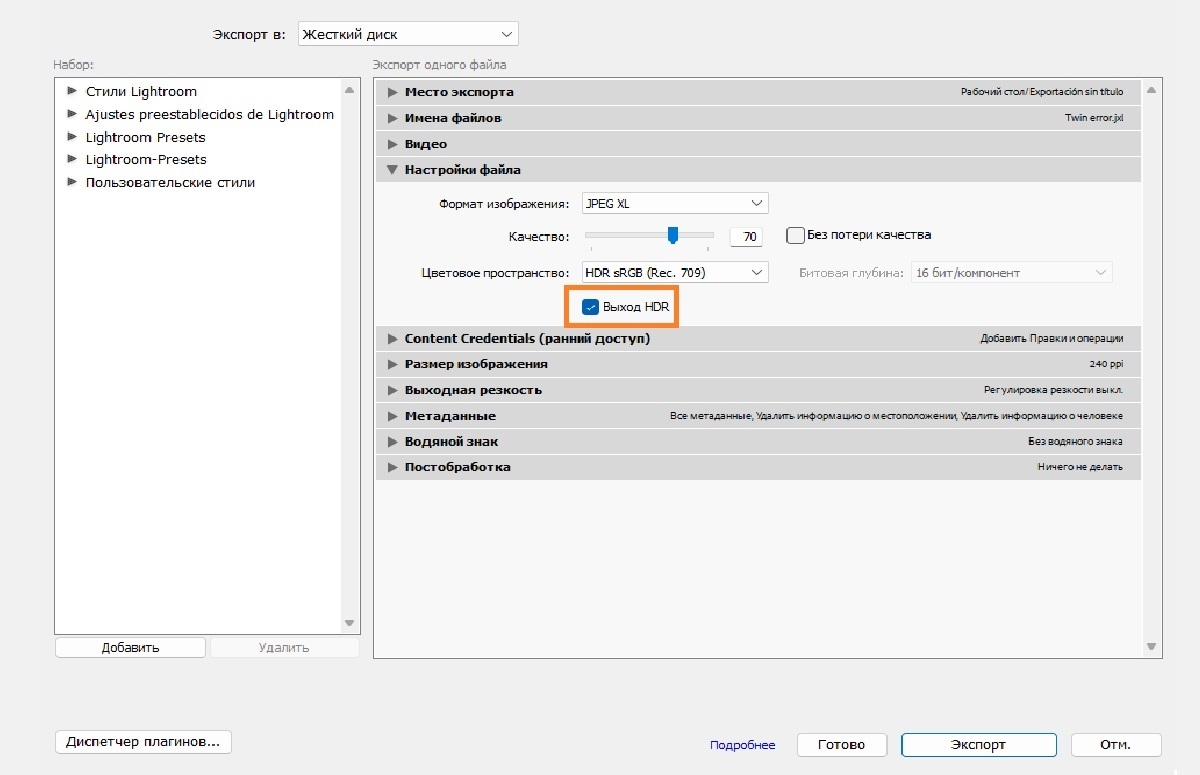Expand Пользовательские стили folder
Screen dimensions: 1200x775
click(72, 182)
